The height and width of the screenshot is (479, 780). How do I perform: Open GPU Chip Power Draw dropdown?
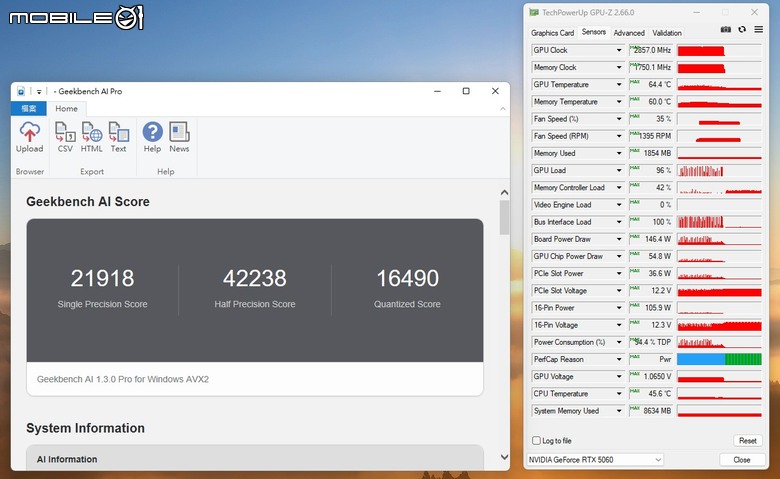pos(619,256)
